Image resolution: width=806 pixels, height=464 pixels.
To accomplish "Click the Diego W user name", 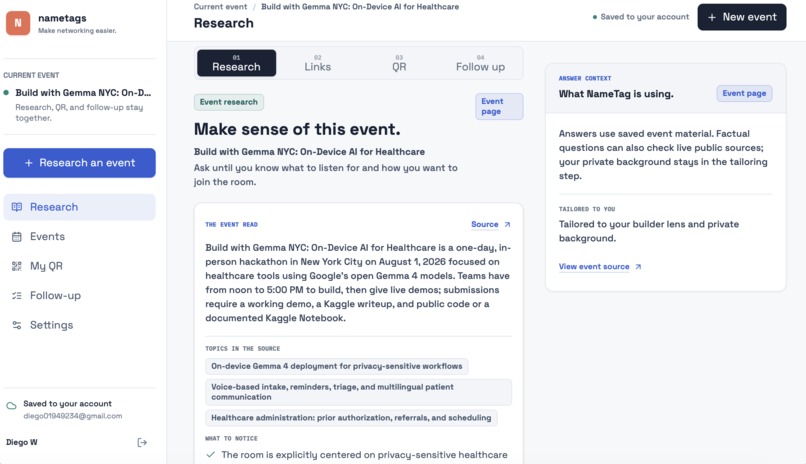I will click(x=22, y=442).
